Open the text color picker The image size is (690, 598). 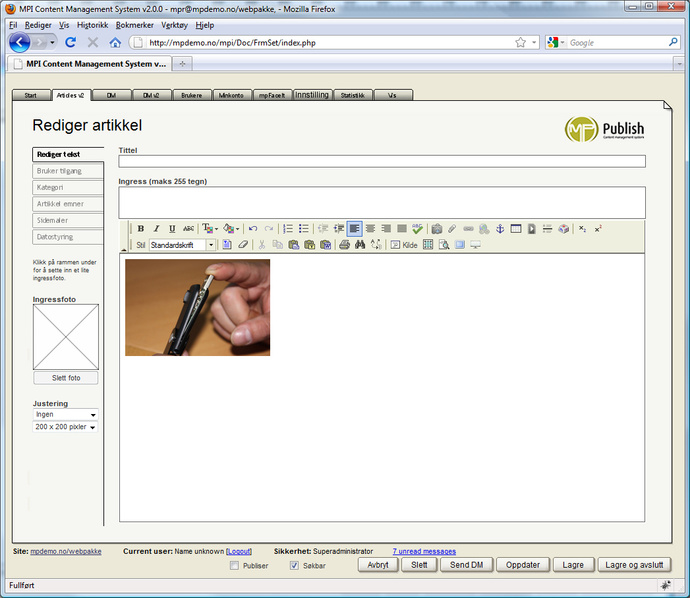pos(208,229)
